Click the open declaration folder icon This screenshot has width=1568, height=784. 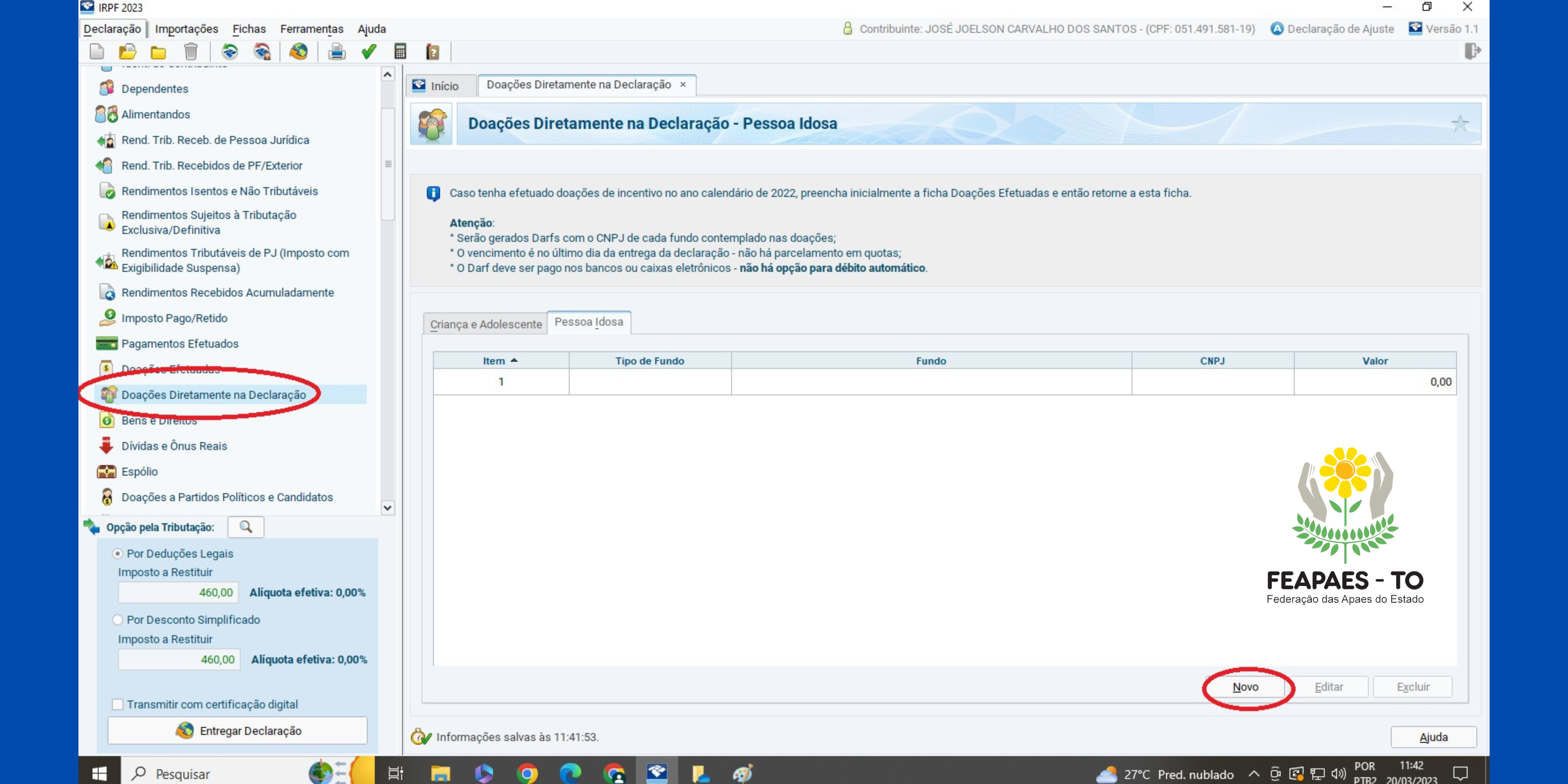point(127,52)
